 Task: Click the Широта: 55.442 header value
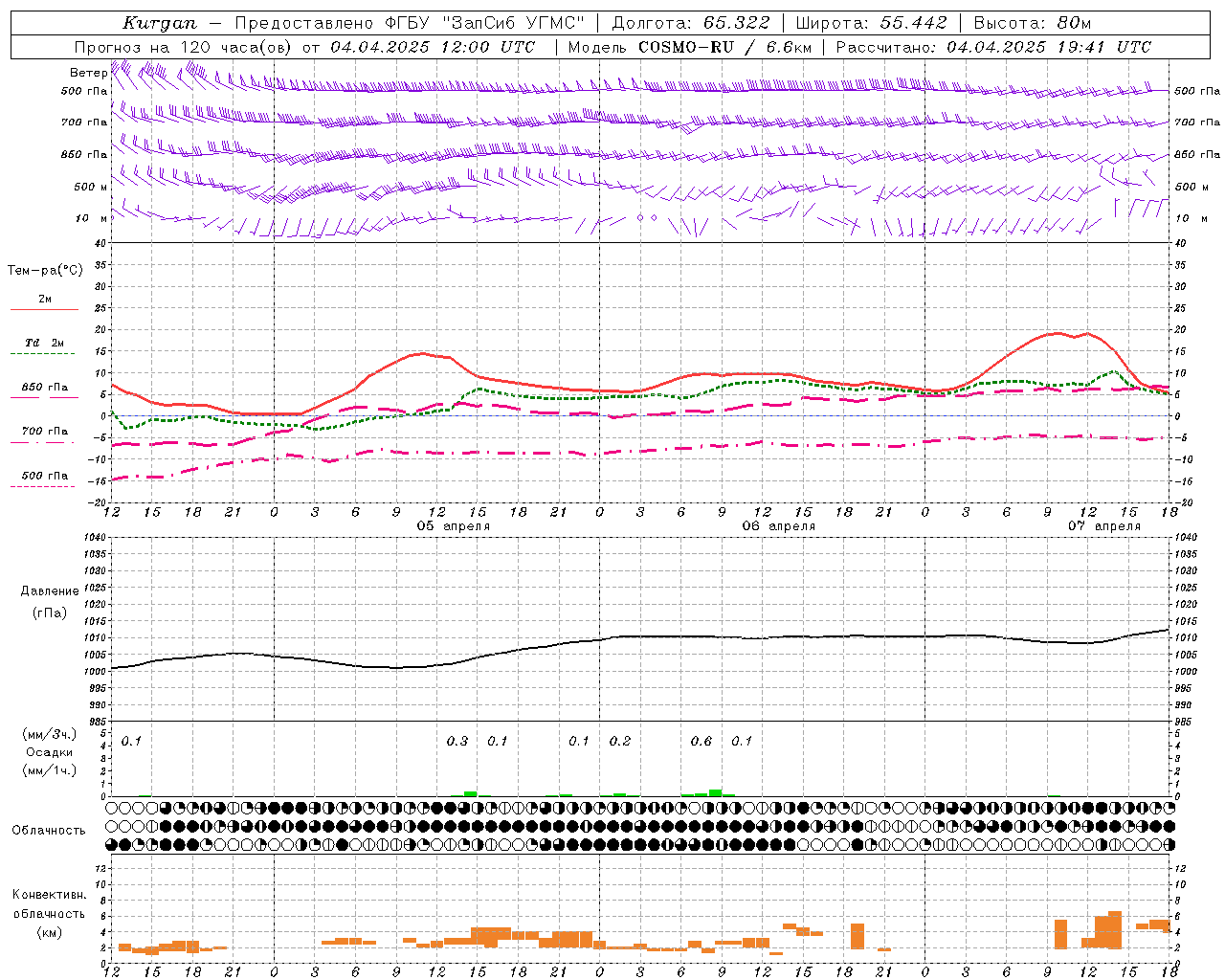871,23
